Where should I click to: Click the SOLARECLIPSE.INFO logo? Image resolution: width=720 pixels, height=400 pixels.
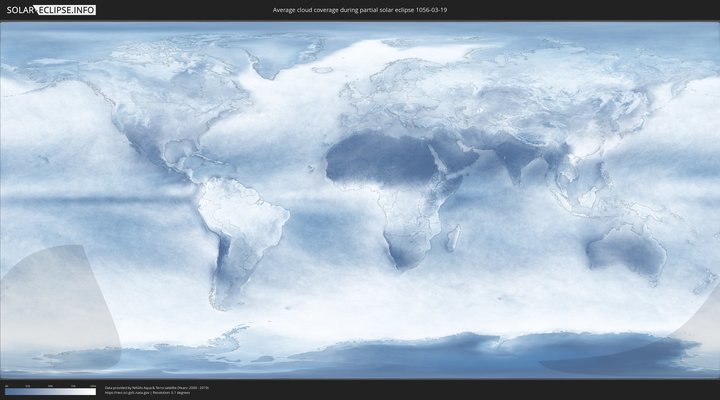point(48,10)
